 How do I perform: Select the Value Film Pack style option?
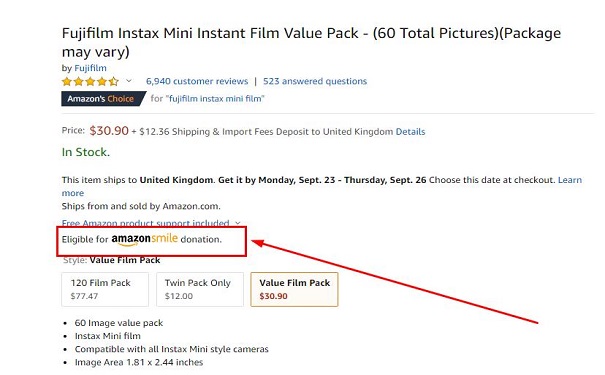[294, 289]
